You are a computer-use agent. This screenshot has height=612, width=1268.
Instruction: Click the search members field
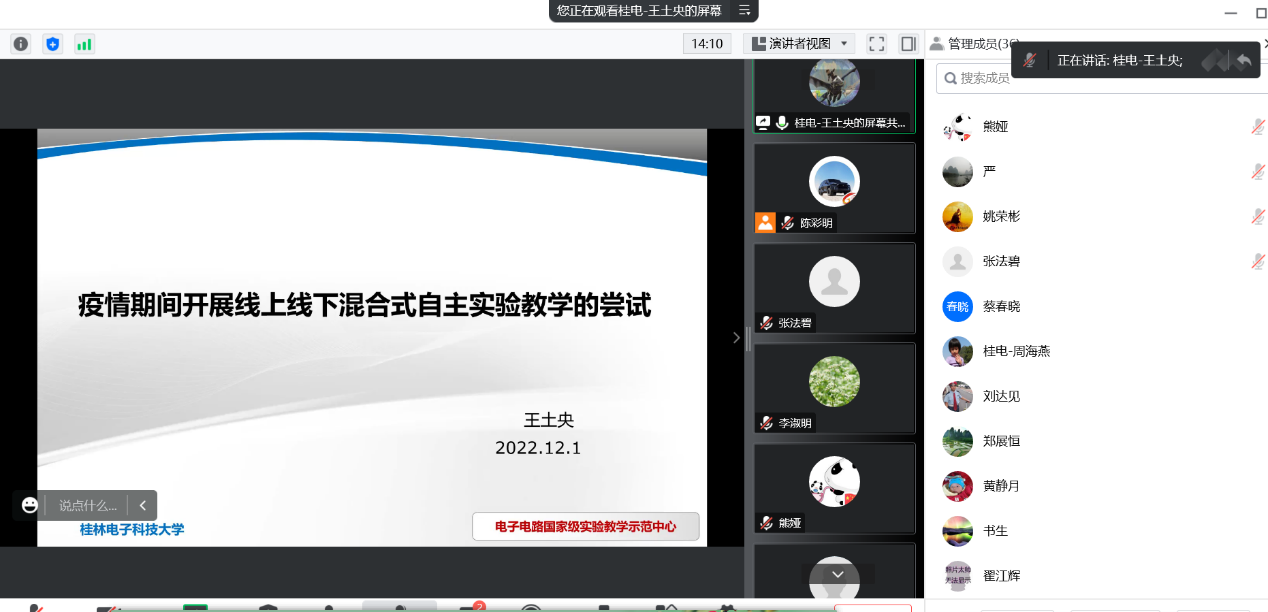[1100, 78]
